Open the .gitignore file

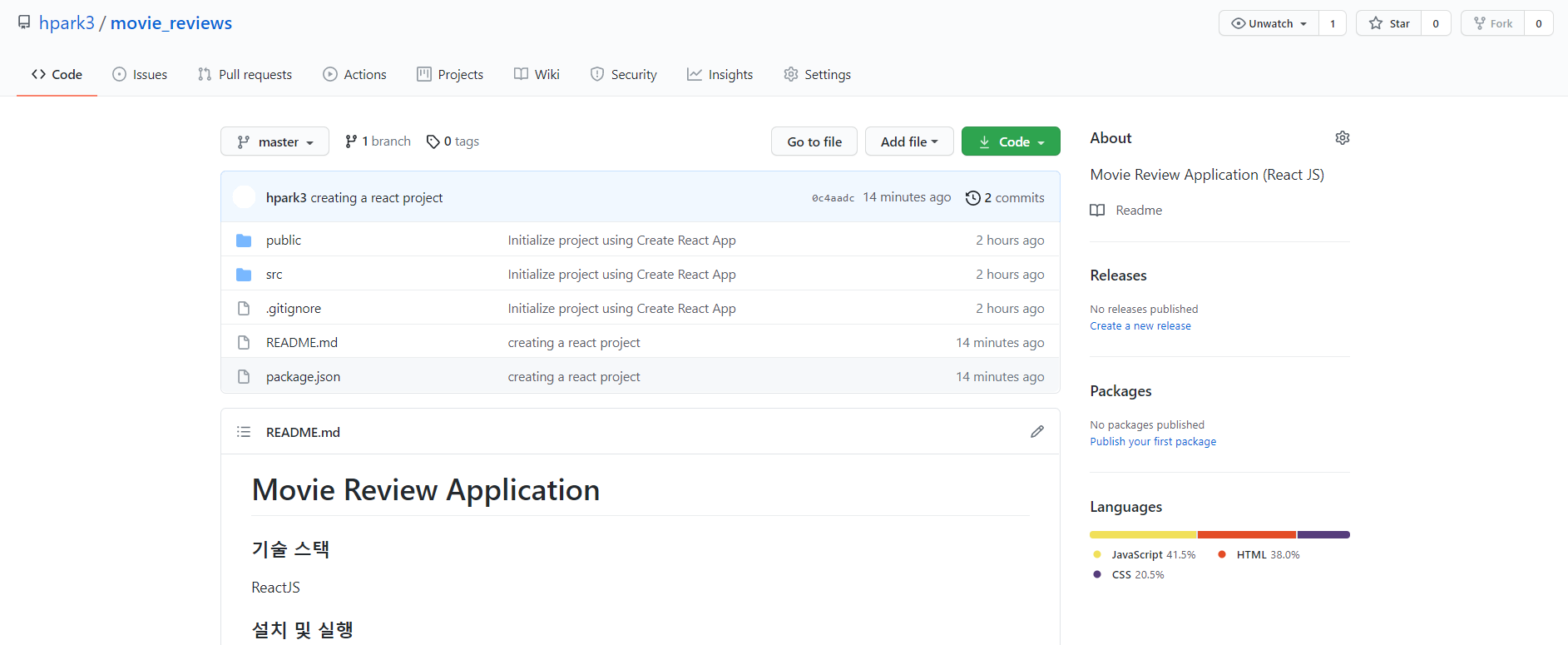pos(294,308)
